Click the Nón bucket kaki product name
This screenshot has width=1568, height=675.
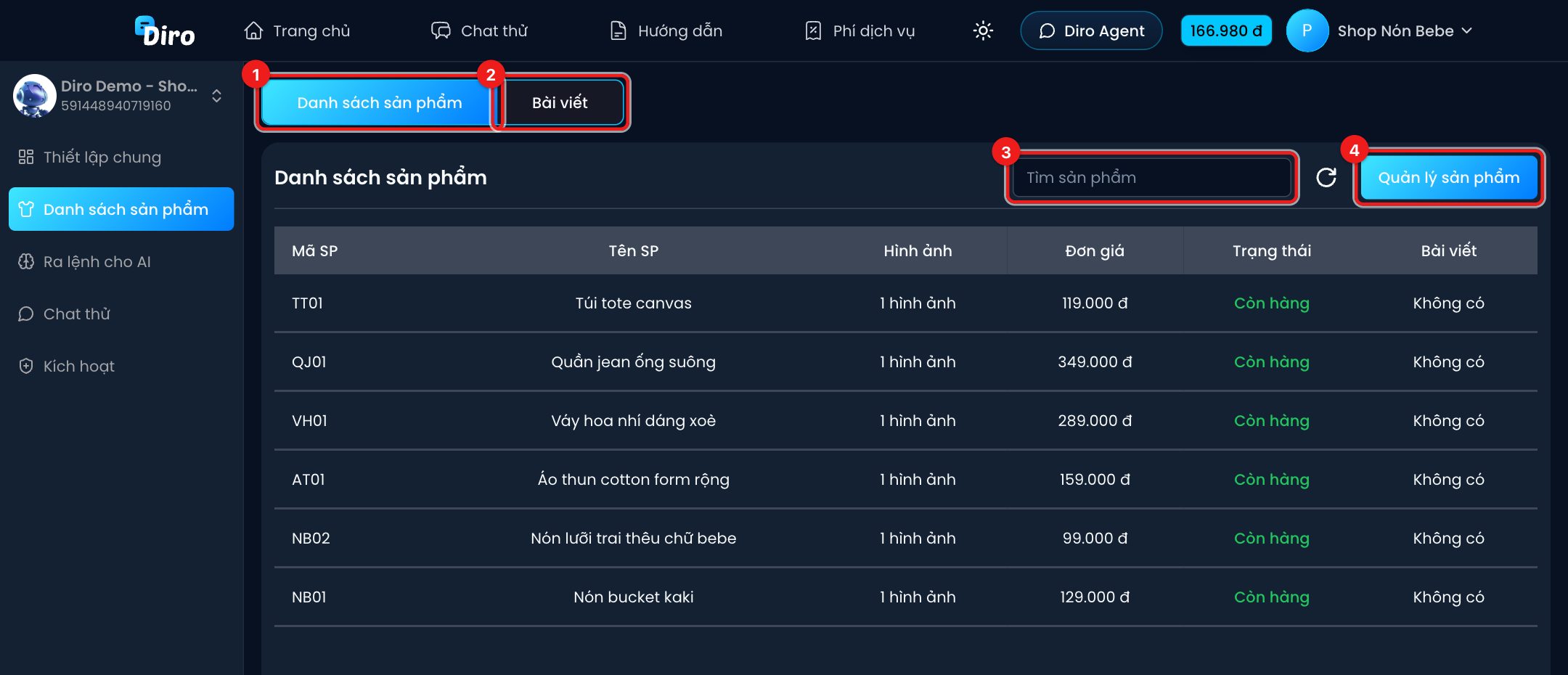pos(633,597)
